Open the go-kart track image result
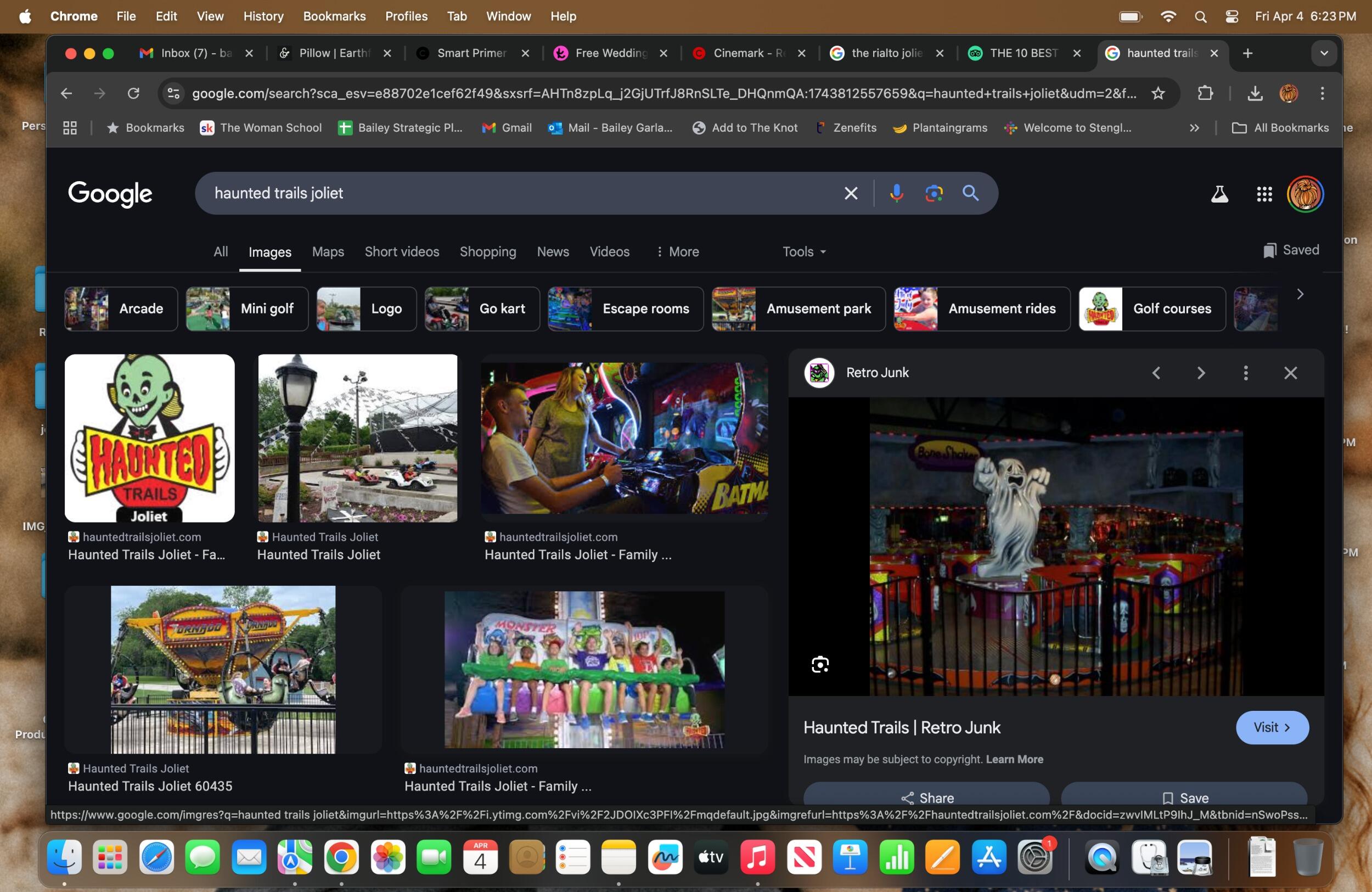 [x=357, y=438]
